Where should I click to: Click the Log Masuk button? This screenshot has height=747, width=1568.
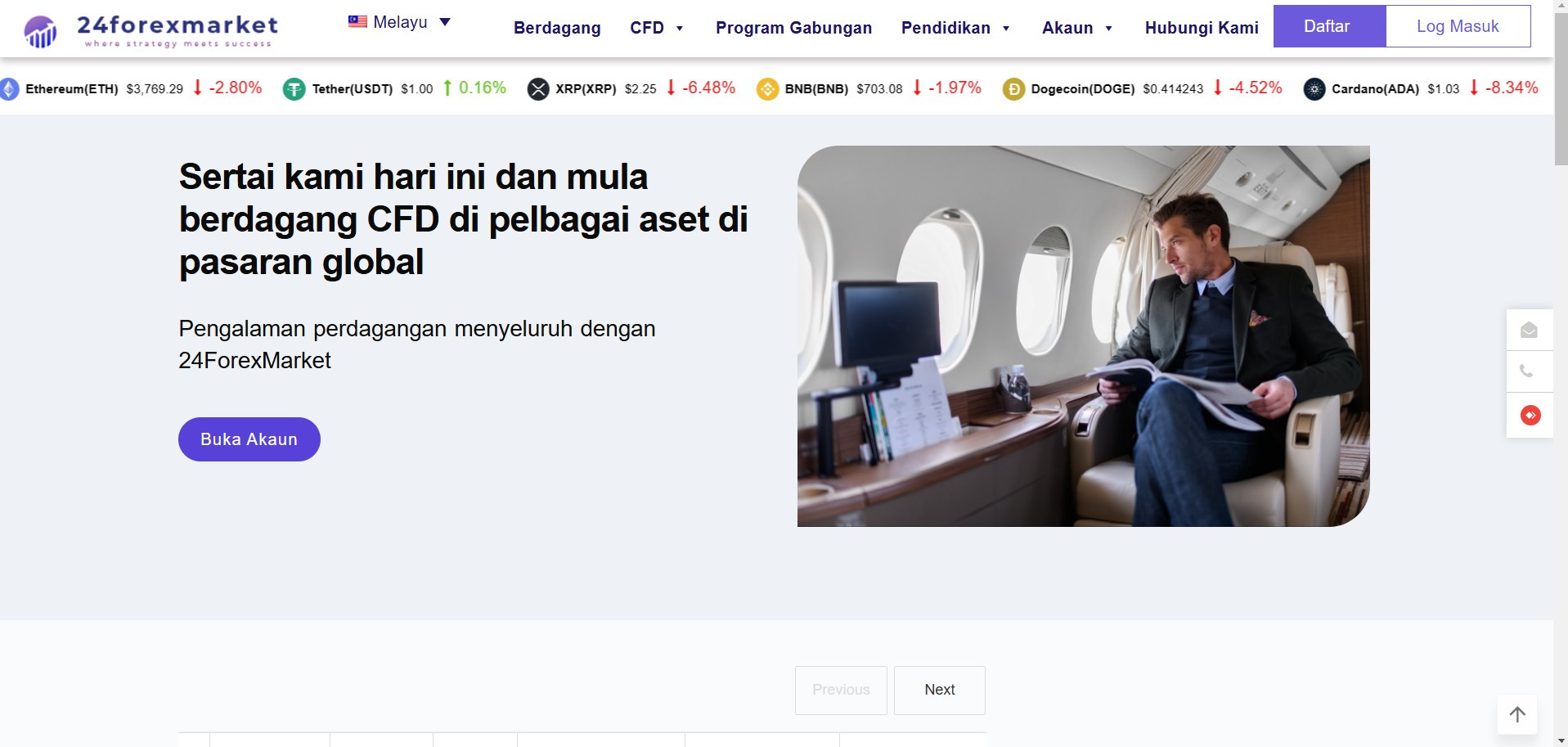click(1458, 26)
